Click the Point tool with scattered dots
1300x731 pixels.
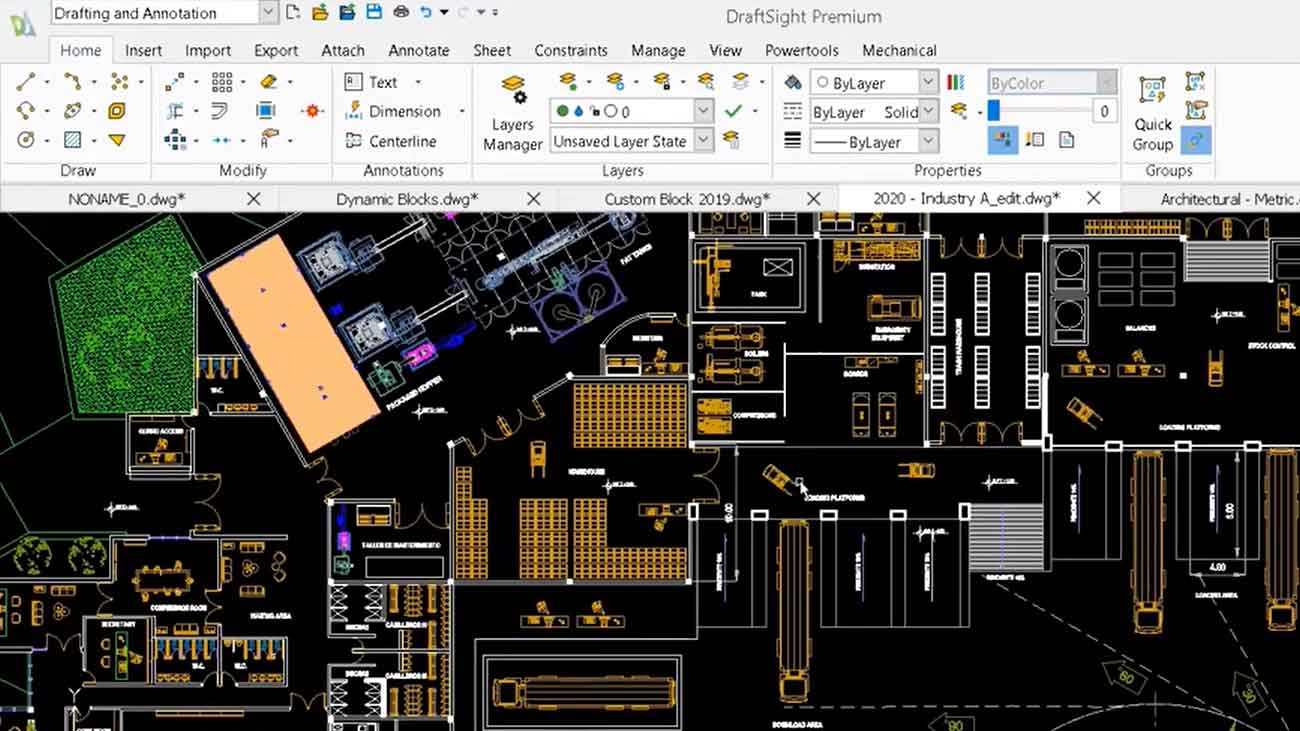tap(119, 82)
